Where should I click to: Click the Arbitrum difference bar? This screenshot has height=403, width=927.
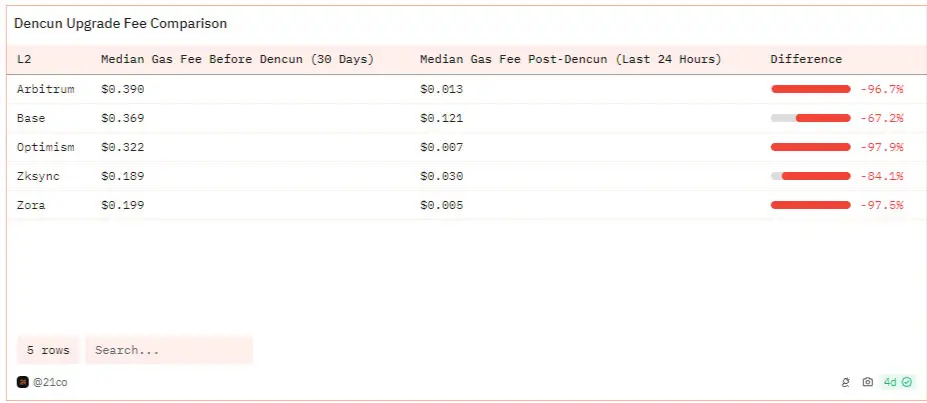pyautogui.click(x=811, y=89)
